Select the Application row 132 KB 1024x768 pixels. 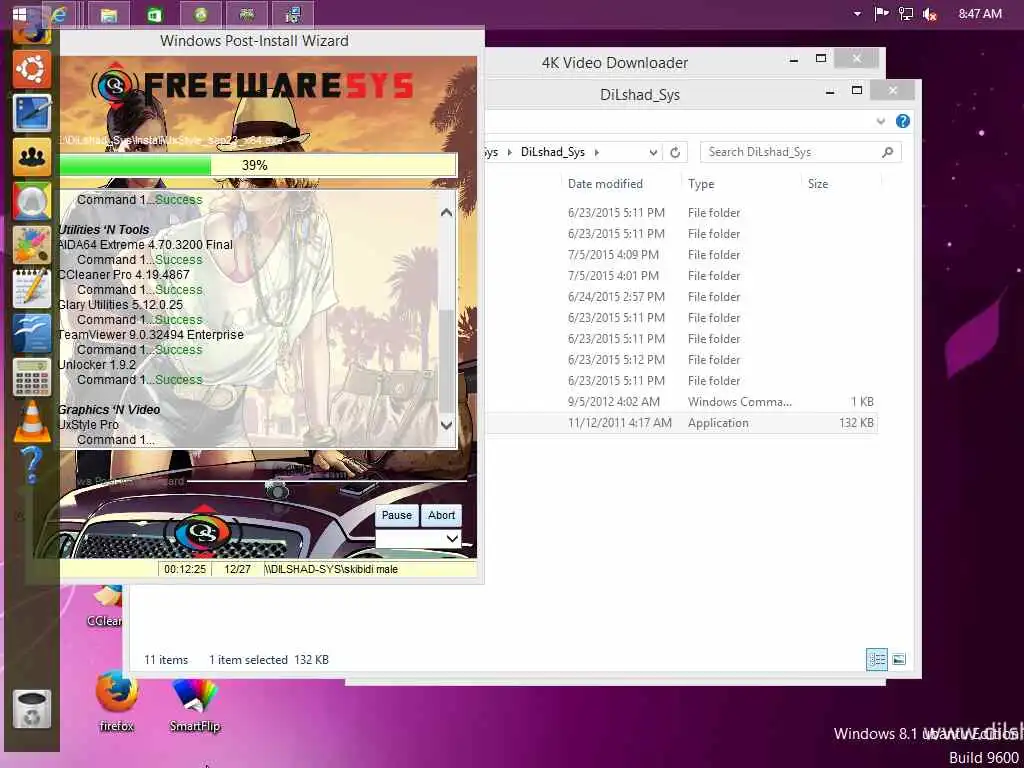(682, 423)
